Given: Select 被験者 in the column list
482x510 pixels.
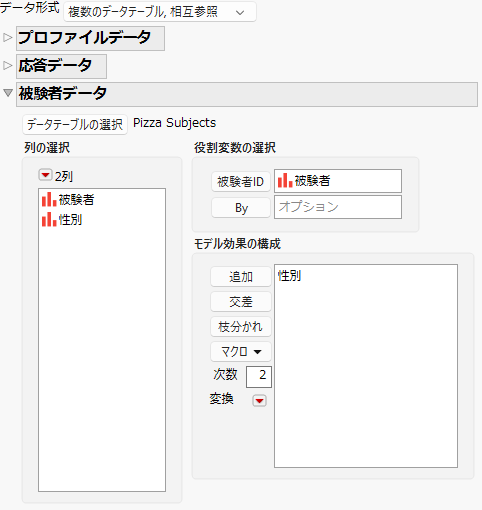Looking at the screenshot, I should coord(76,200).
